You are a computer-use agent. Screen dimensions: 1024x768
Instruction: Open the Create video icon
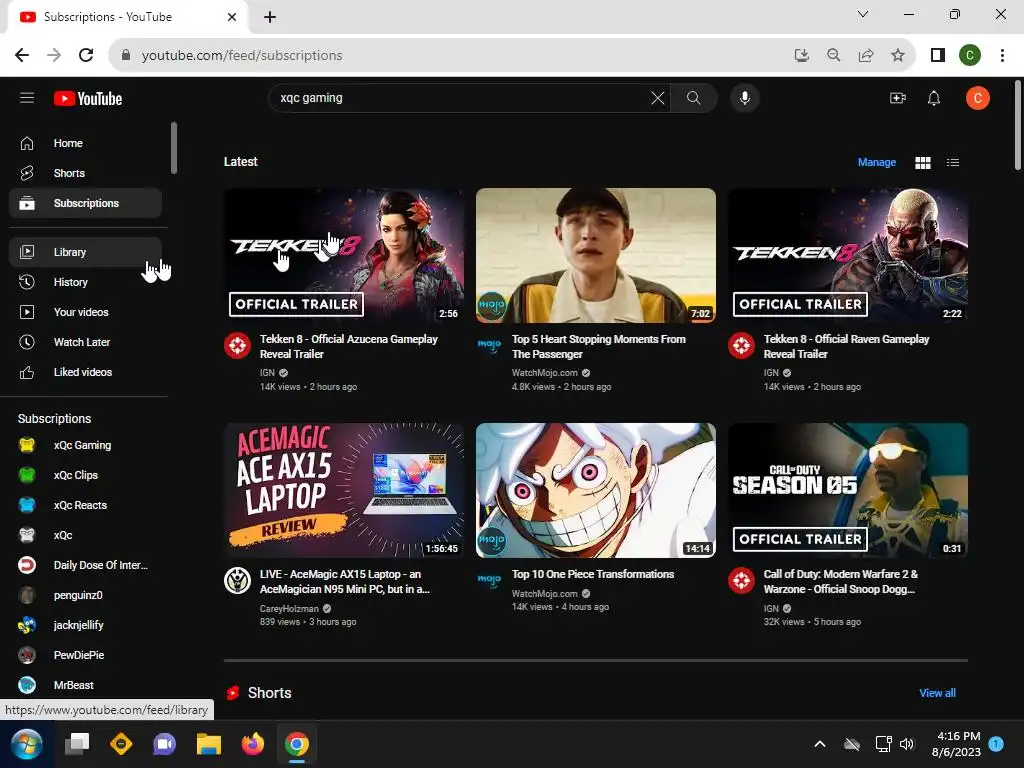click(x=898, y=98)
